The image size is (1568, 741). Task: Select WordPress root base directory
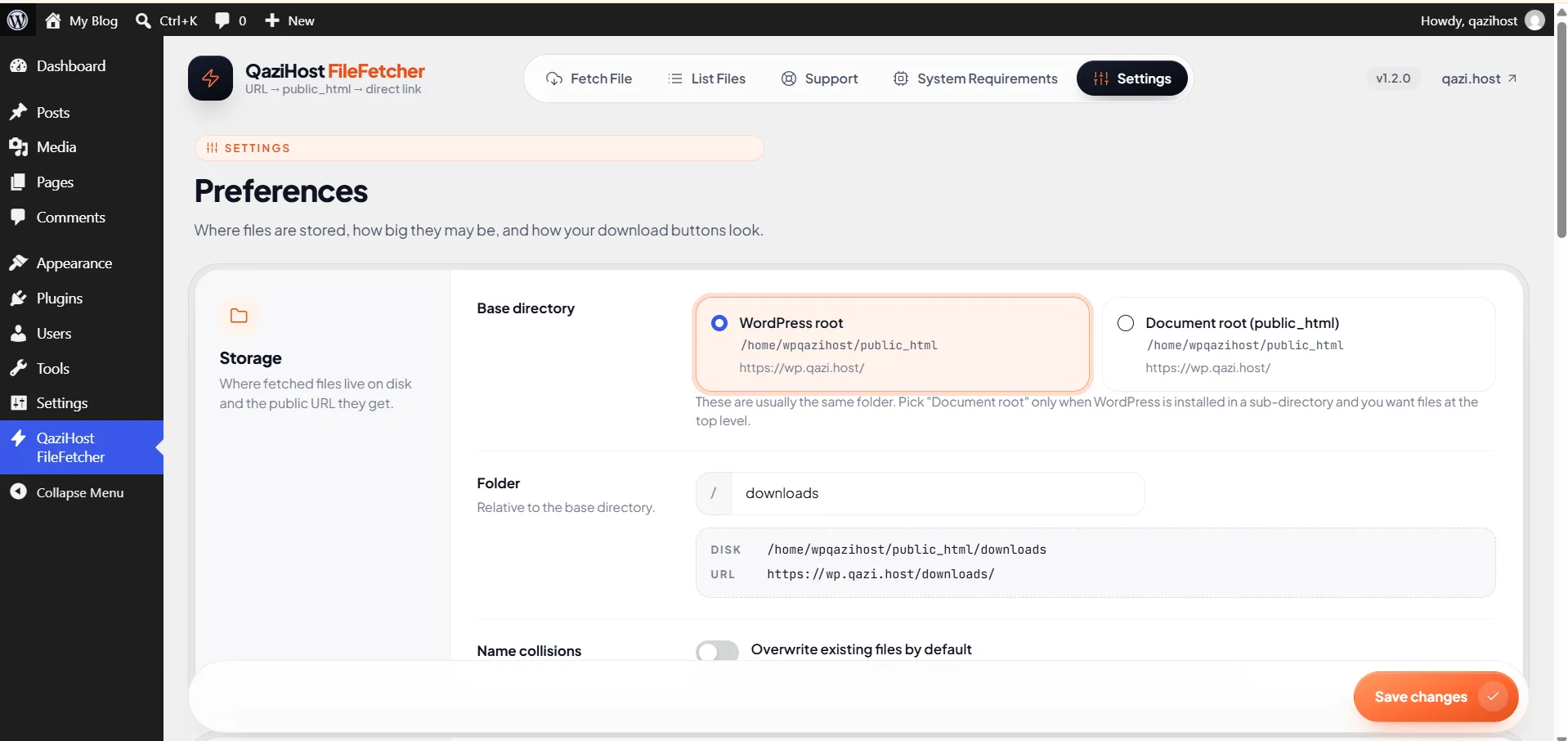point(892,344)
